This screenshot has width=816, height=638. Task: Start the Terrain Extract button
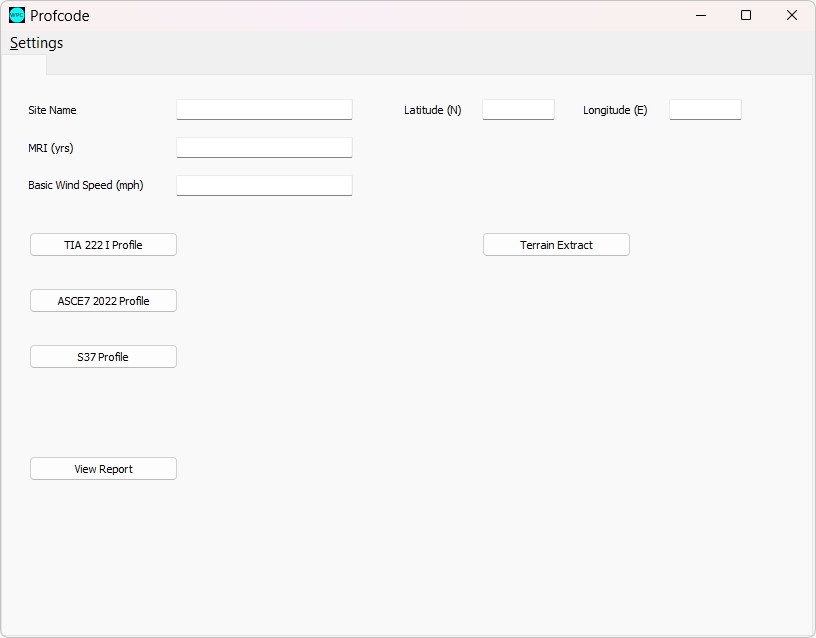click(x=556, y=245)
